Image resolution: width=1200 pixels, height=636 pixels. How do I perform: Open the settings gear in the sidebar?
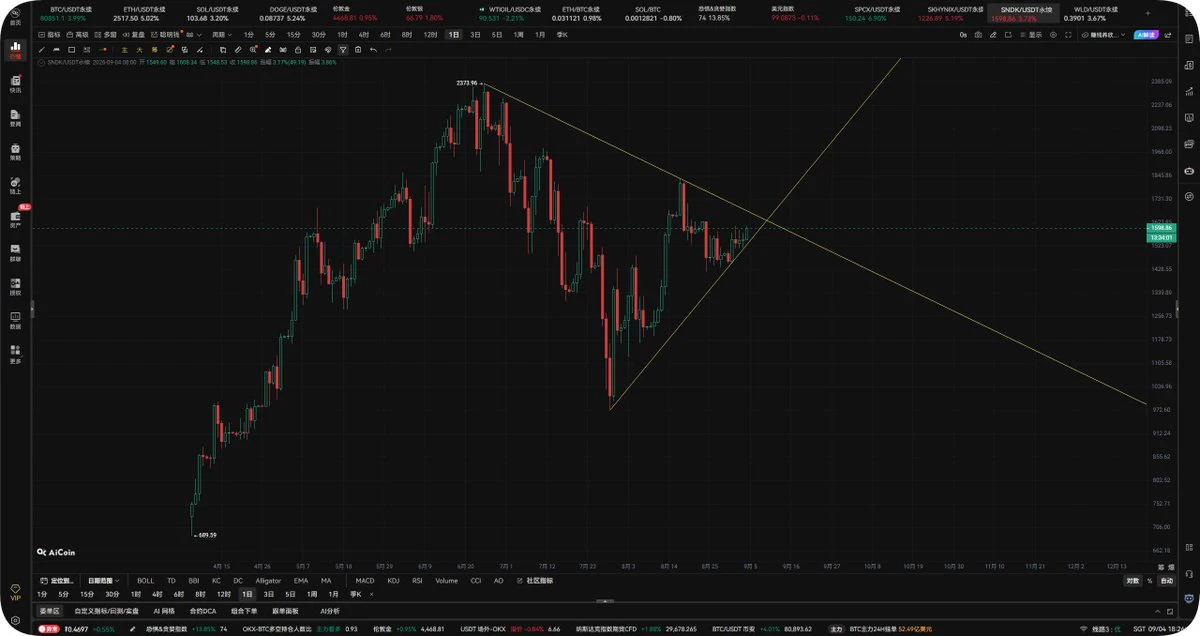(x=15, y=620)
